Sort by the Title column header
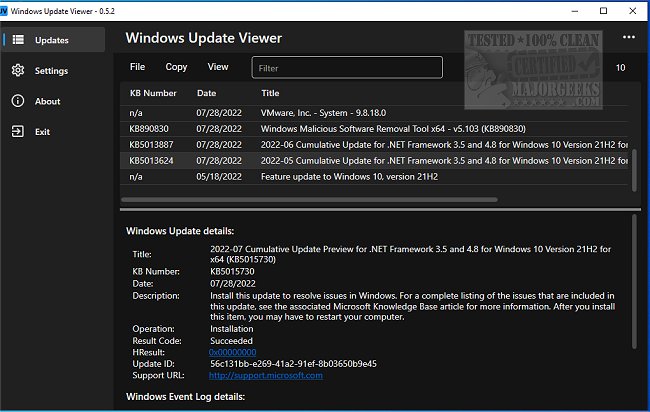650x412 pixels. [x=270, y=93]
